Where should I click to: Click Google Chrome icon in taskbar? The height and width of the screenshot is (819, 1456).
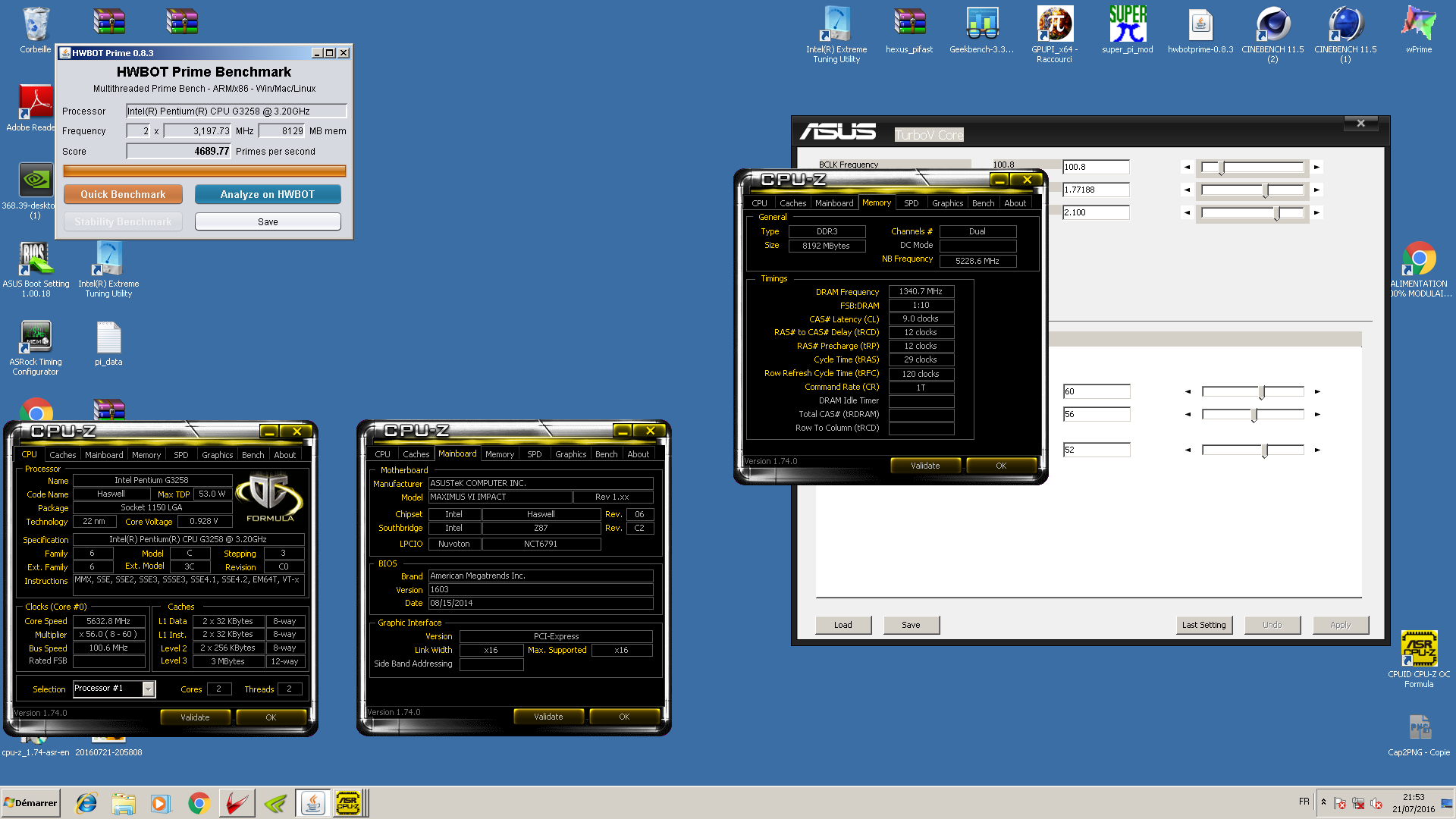[199, 803]
